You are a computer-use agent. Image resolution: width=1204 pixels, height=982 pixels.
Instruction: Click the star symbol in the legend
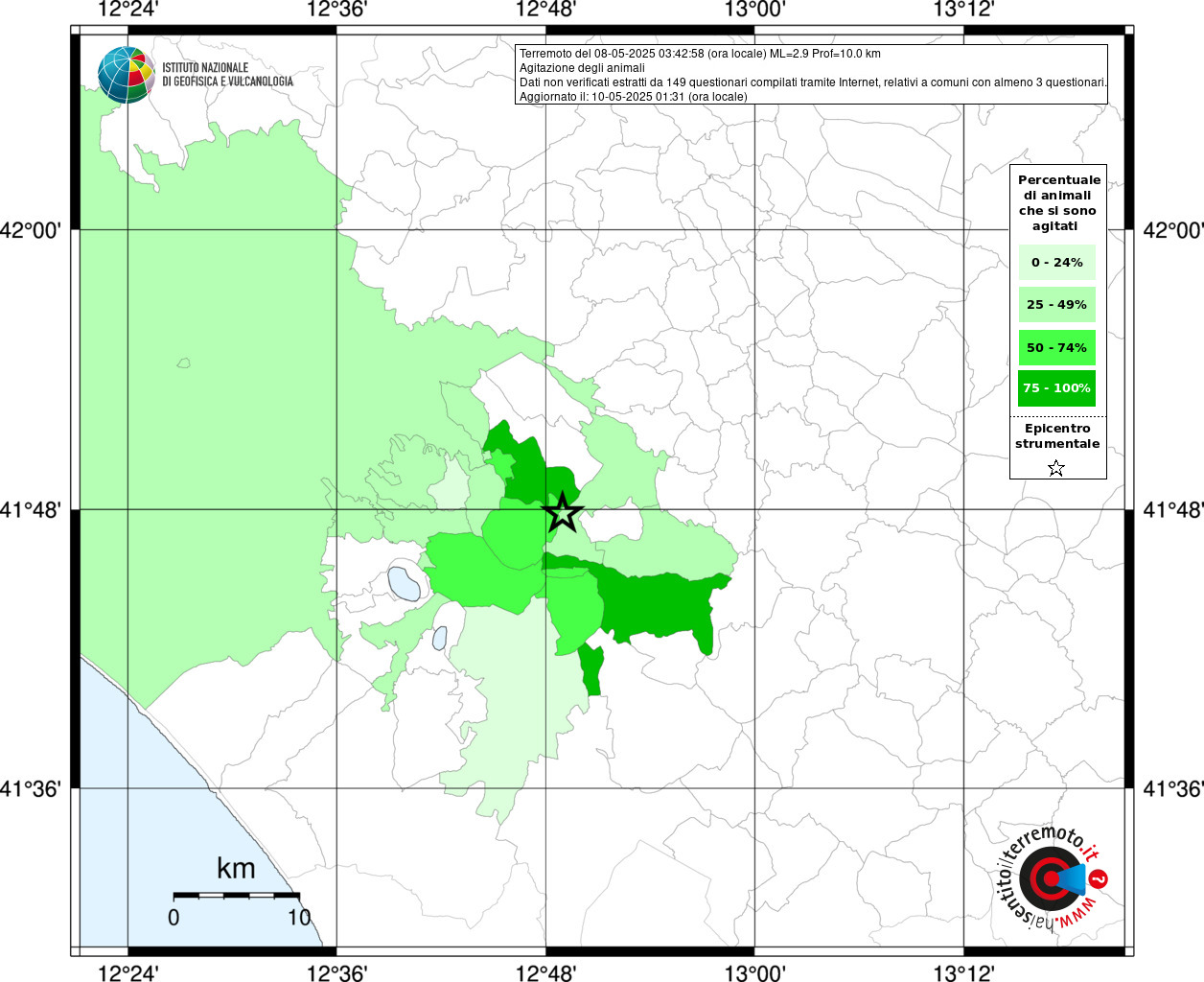[x=1056, y=468]
